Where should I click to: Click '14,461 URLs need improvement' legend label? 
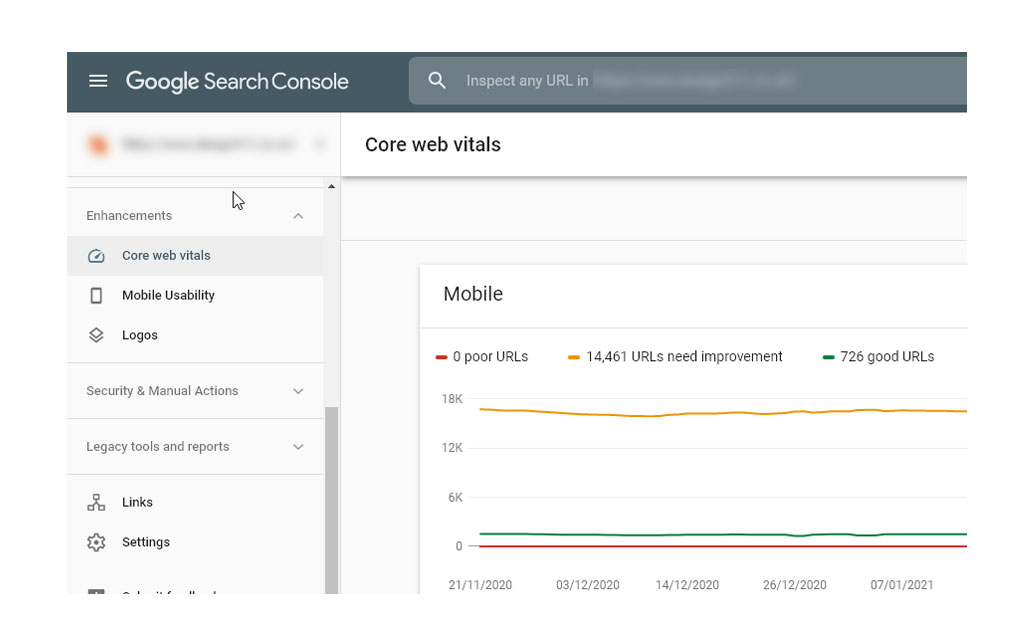684,357
